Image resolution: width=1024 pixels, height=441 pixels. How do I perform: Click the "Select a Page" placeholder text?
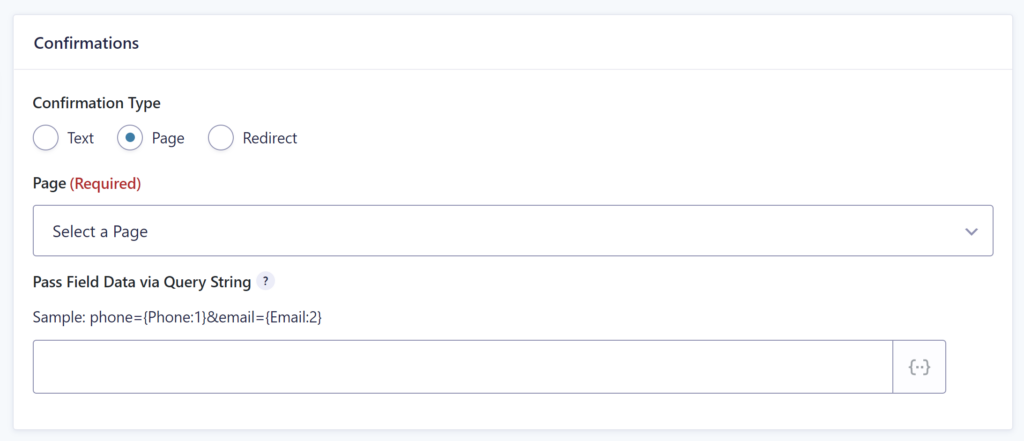coord(100,231)
